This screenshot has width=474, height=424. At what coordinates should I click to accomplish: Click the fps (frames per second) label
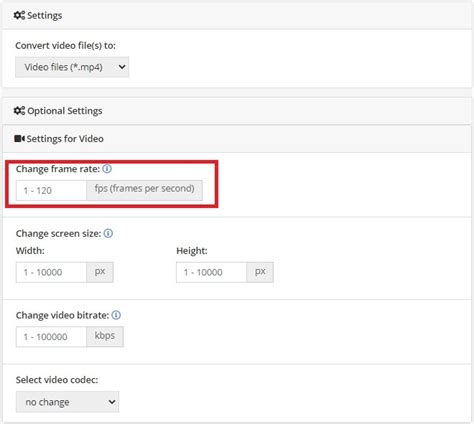(144, 190)
